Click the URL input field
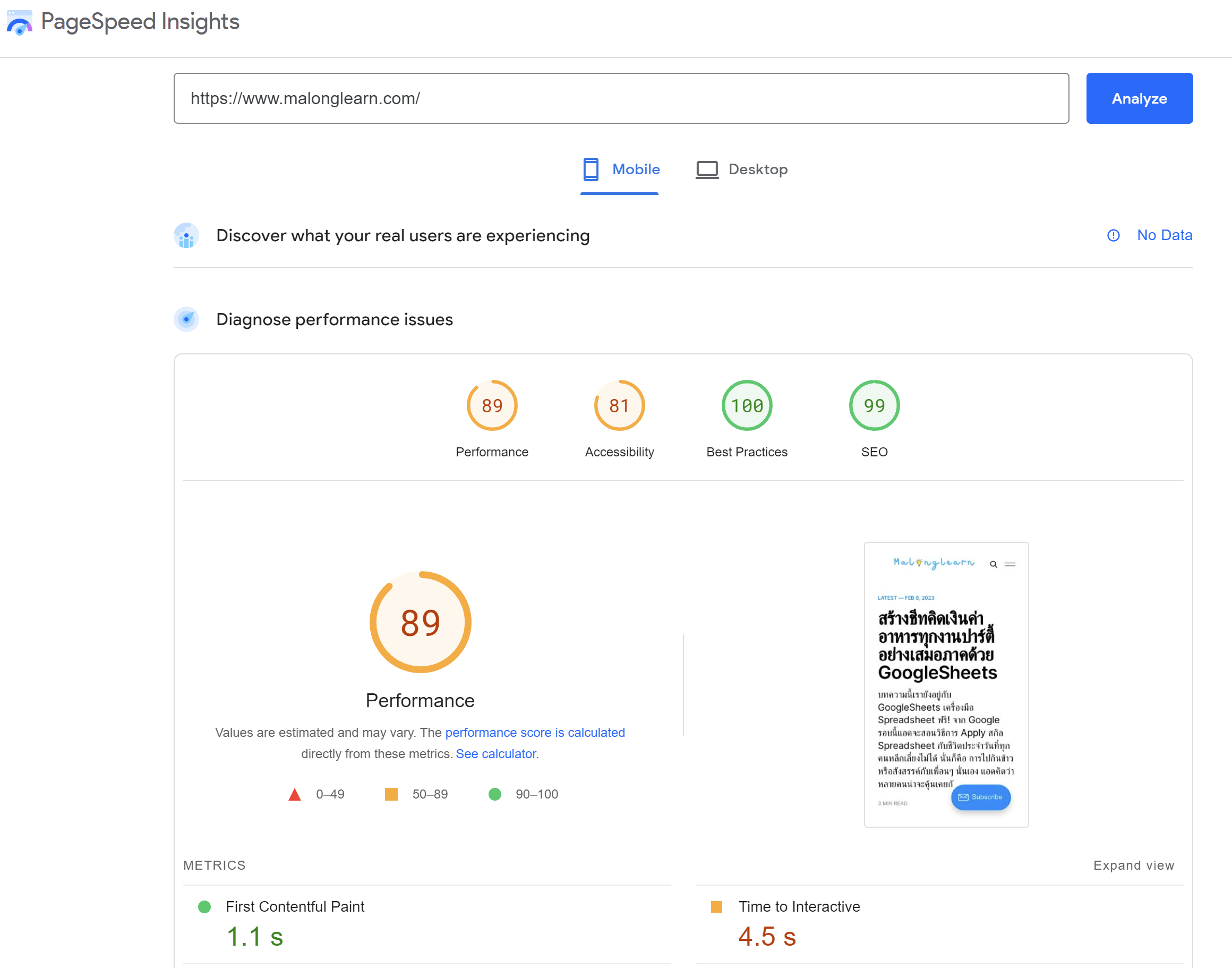Screen dimensions: 1232x968 [x=622, y=98]
